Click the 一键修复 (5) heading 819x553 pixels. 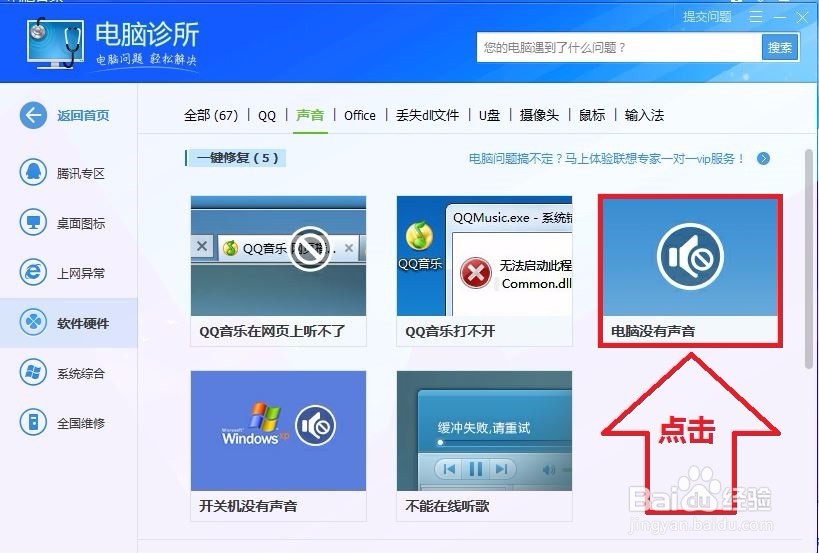pyautogui.click(x=237, y=158)
